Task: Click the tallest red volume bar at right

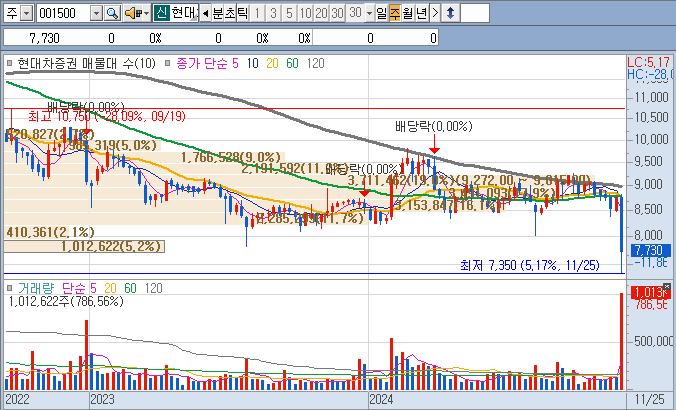Action: pyautogui.click(x=622, y=341)
